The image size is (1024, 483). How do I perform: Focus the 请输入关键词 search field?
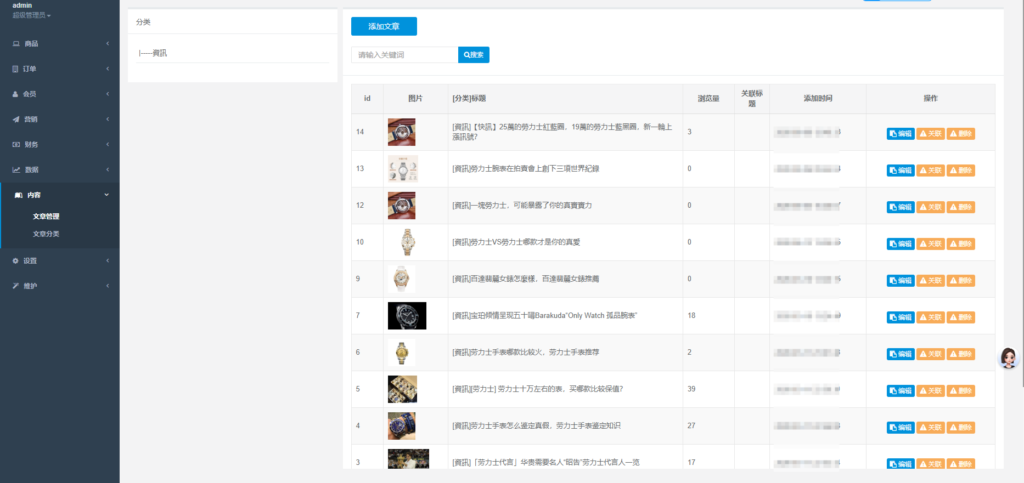[x=405, y=55]
